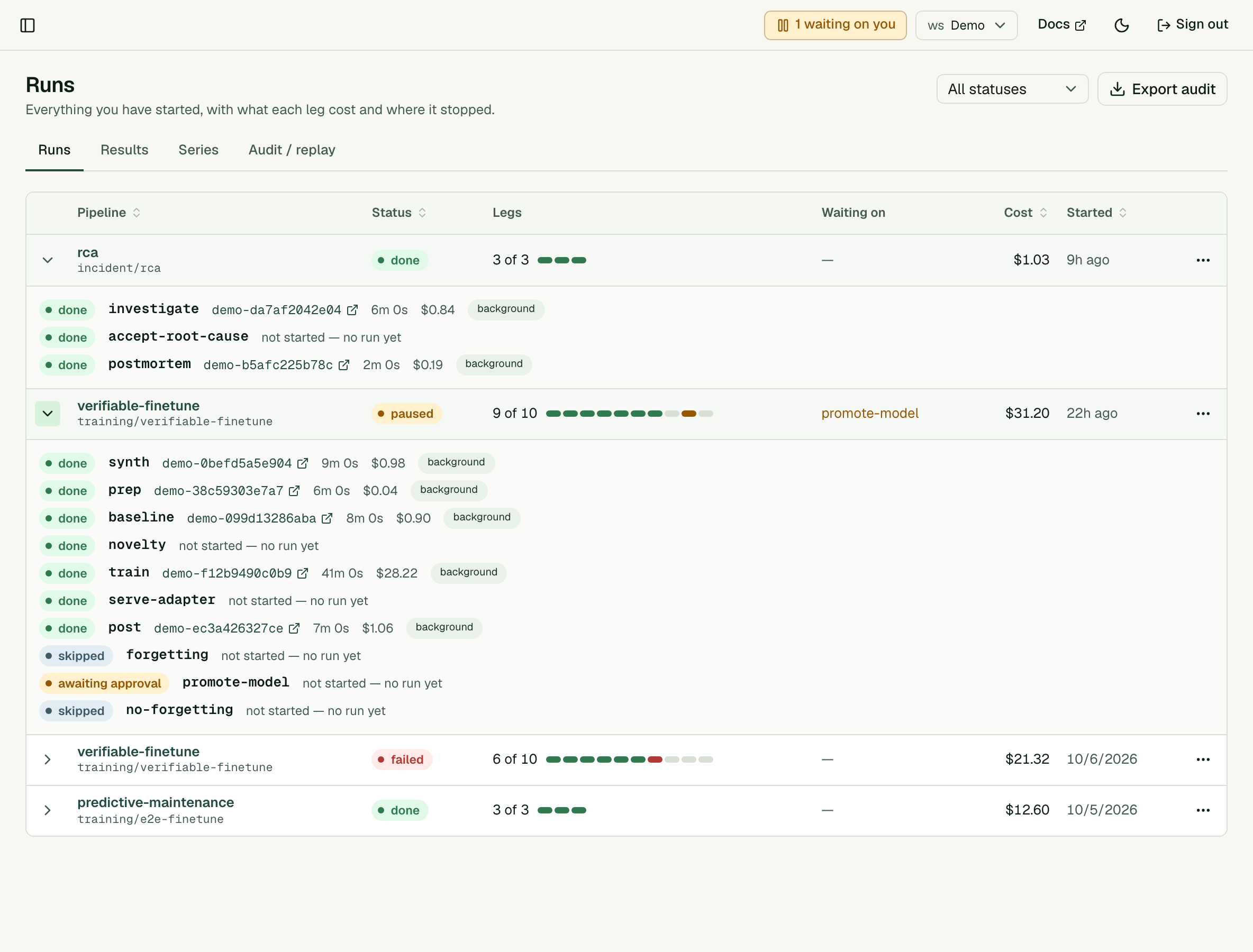Open external link for demo-ec3a426327ce

(294, 628)
